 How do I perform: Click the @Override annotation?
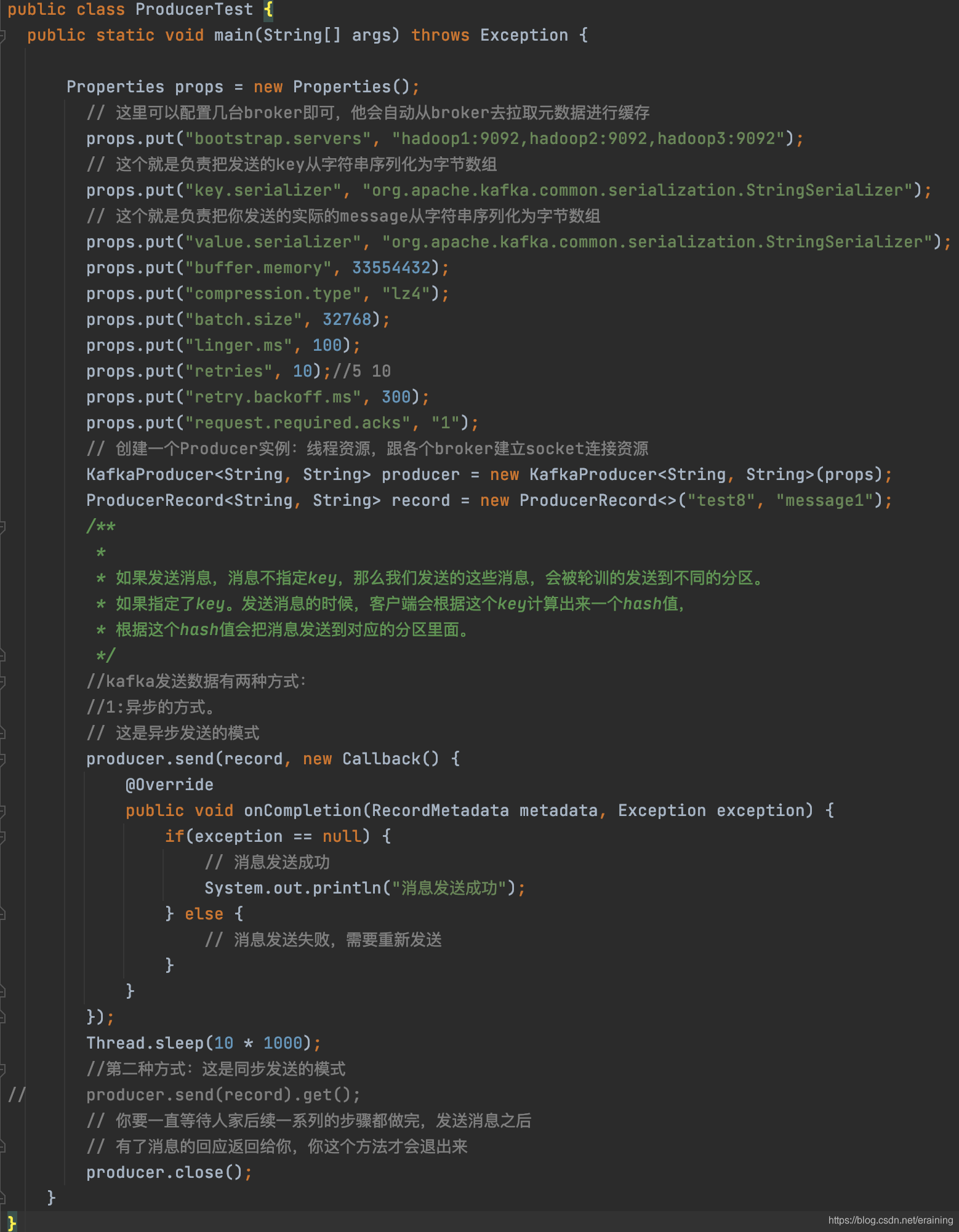169,785
